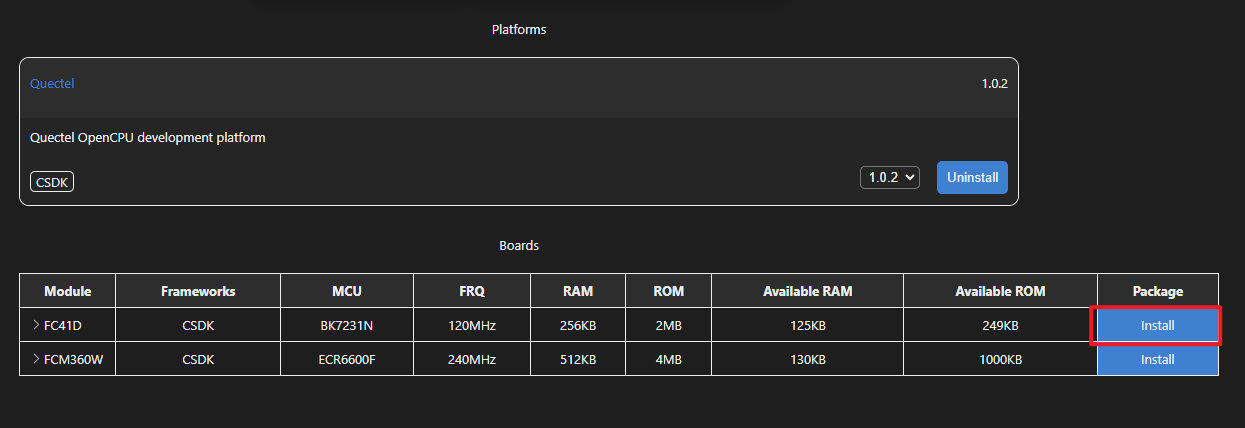Click the ROM column header
This screenshot has width=1245, height=428.
click(x=668, y=291)
